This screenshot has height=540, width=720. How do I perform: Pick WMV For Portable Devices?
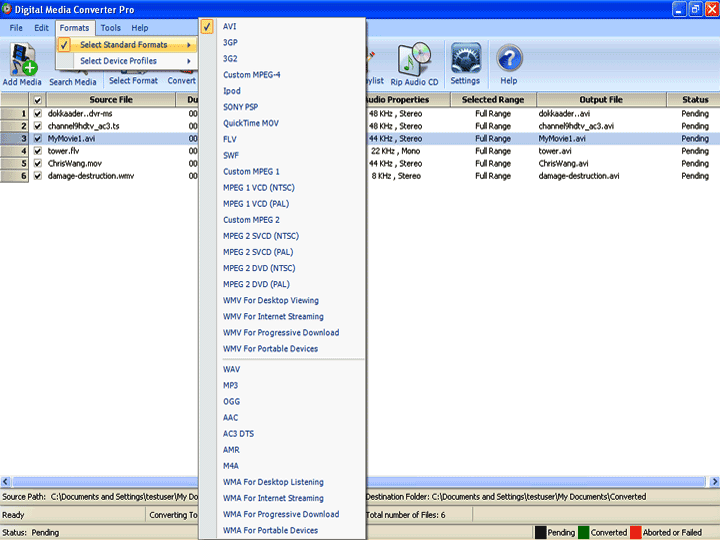click(x=270, y=349)
